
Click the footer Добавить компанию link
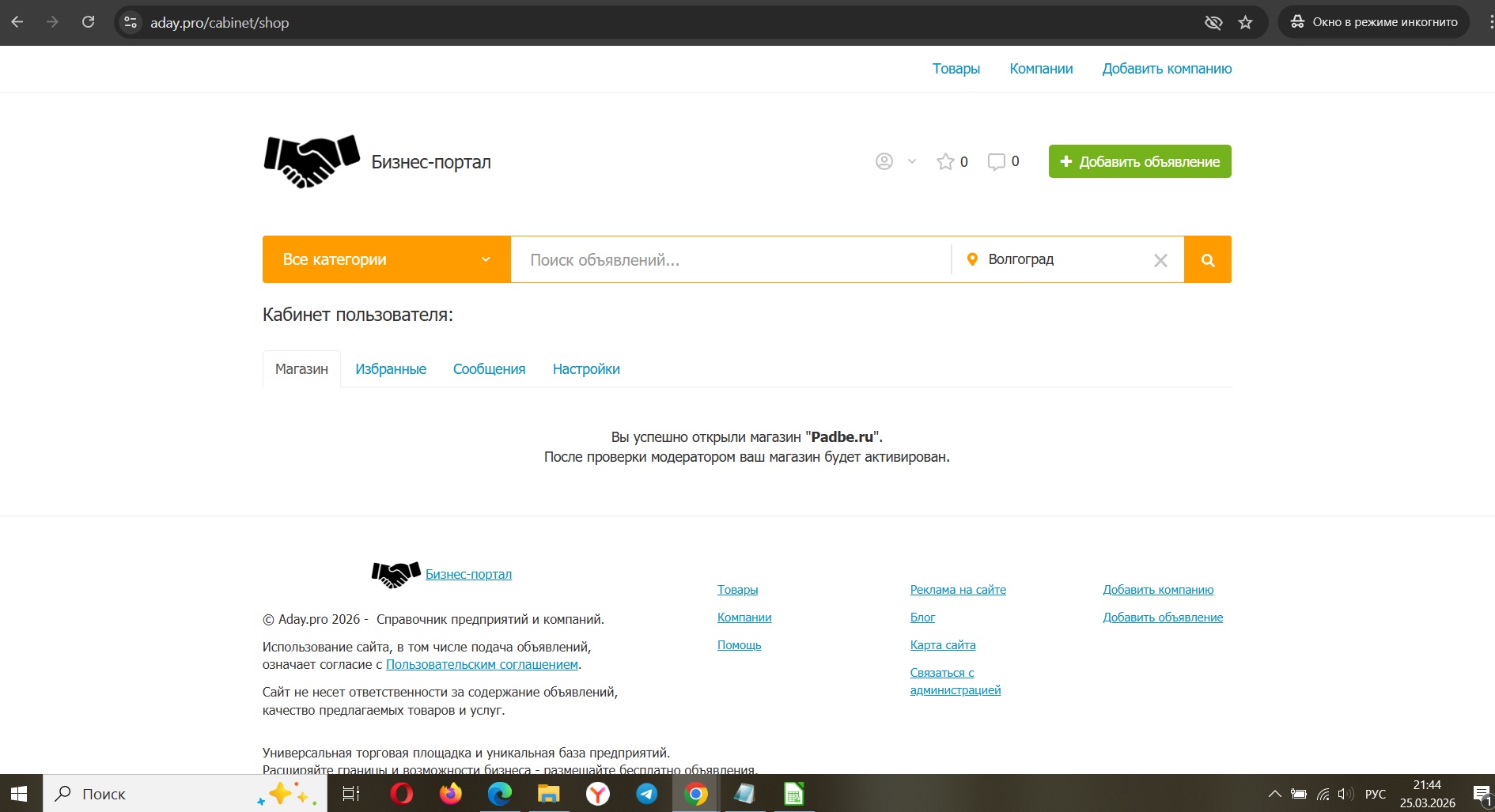pos(1158,590)
